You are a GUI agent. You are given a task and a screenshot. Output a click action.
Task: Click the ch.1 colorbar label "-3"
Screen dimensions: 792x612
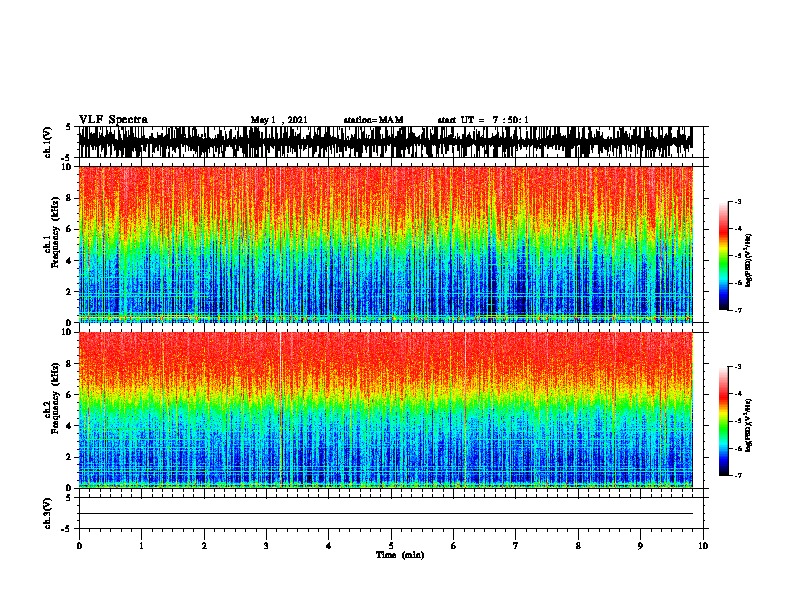738,201
